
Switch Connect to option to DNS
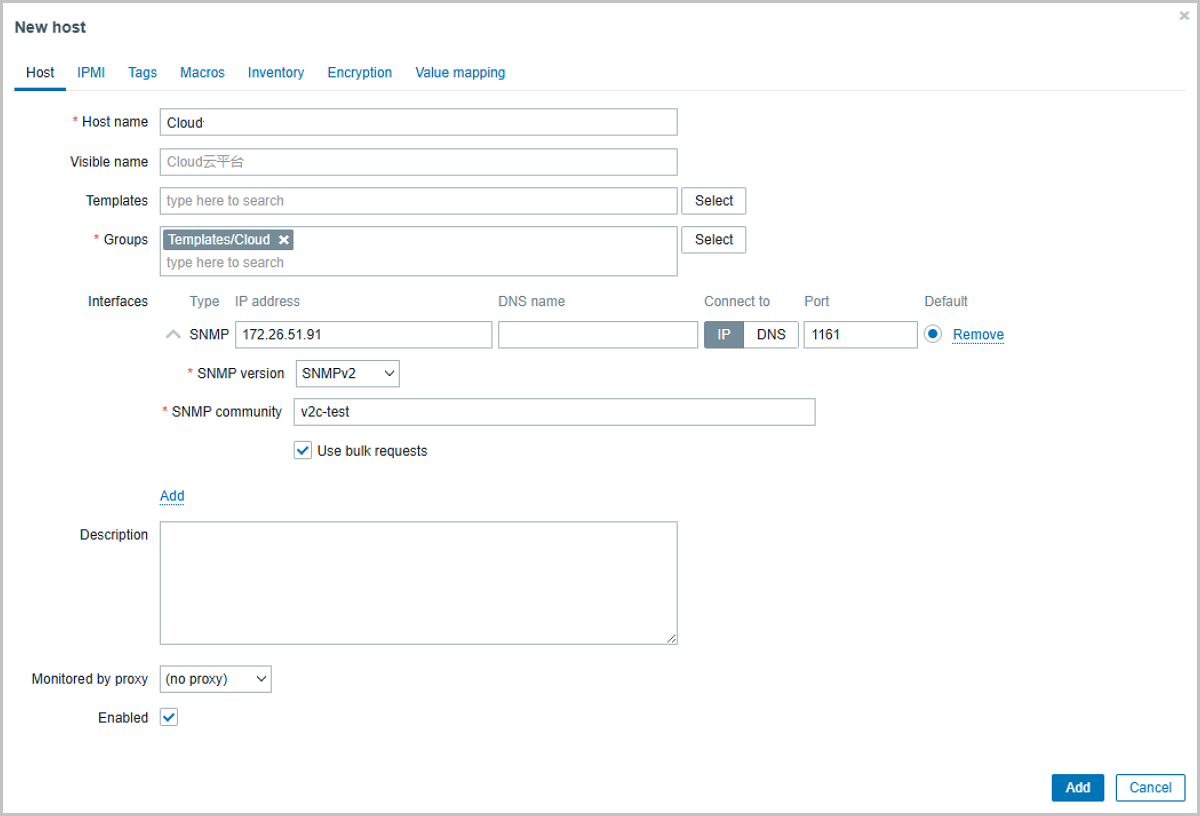(771, 334)
